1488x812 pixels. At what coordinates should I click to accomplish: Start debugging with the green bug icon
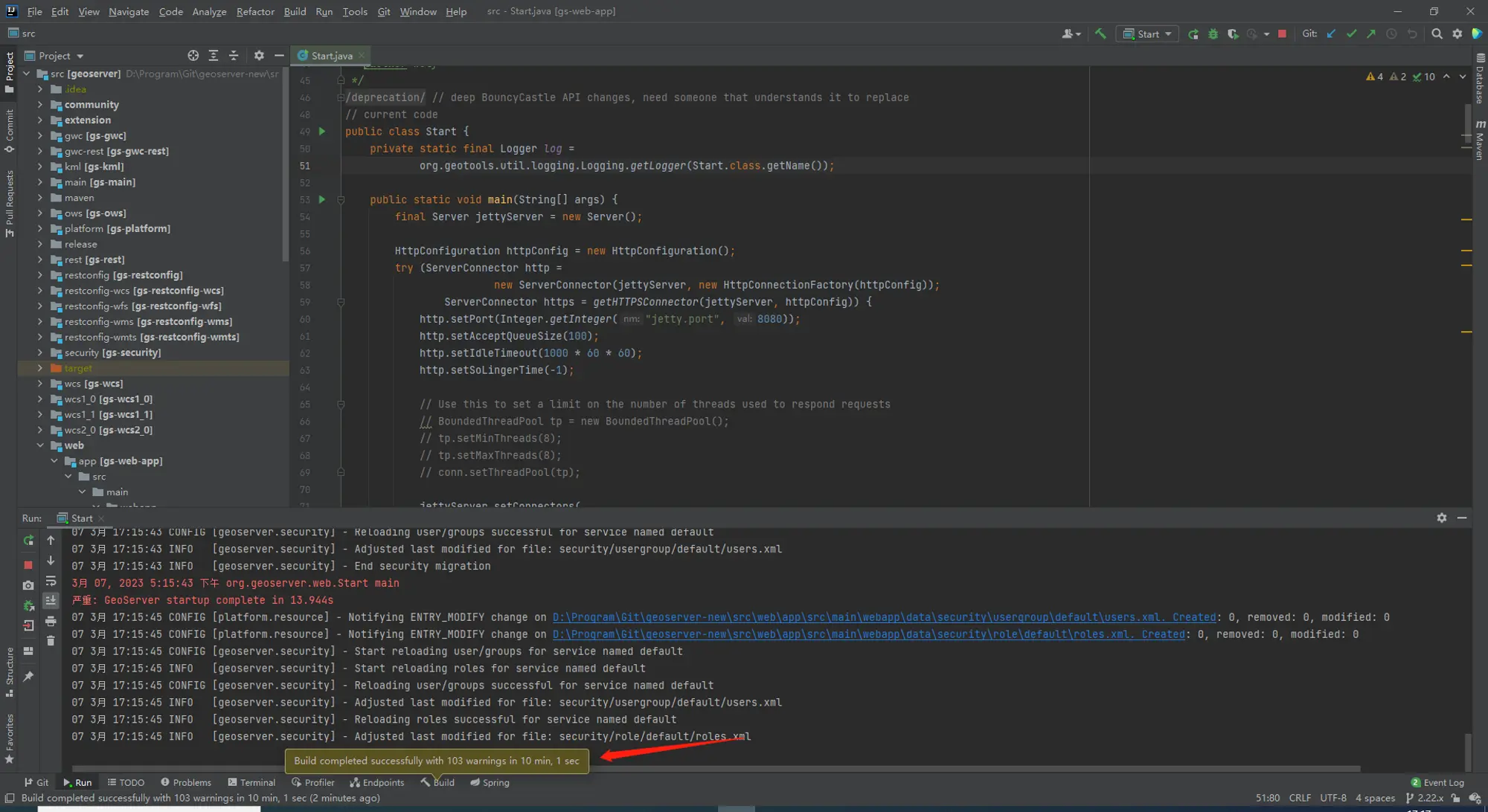click(x=1213, y=33)
